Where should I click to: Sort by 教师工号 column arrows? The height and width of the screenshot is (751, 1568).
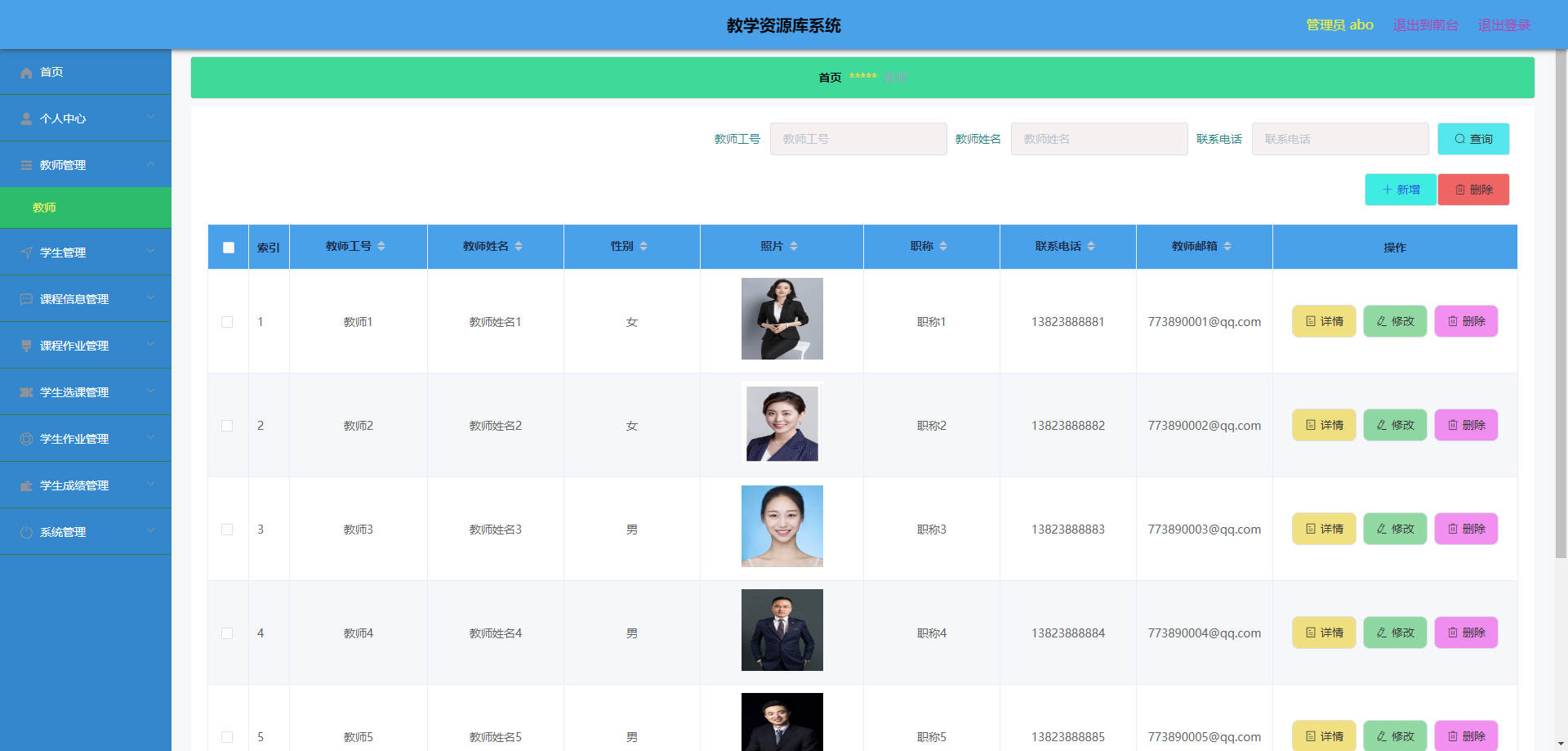click(381, 247)
